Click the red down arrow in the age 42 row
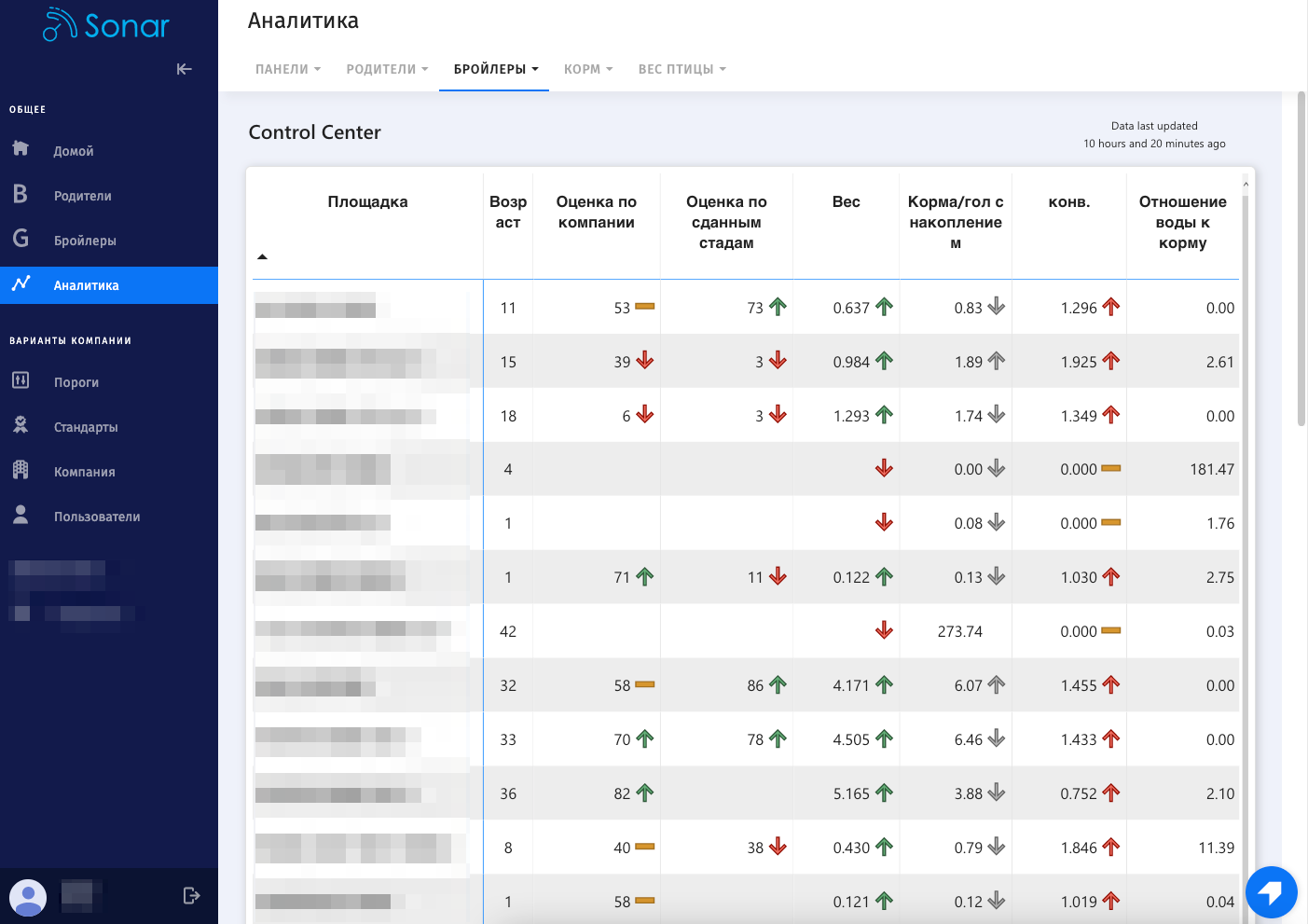Image resolution: width=1308 pixels, height=924 pixels. 884,631
